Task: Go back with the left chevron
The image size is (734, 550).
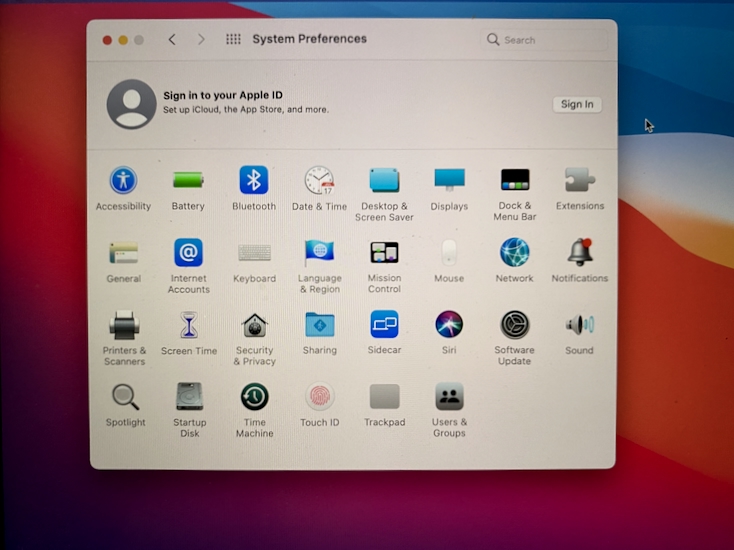Action: (172, 39)
